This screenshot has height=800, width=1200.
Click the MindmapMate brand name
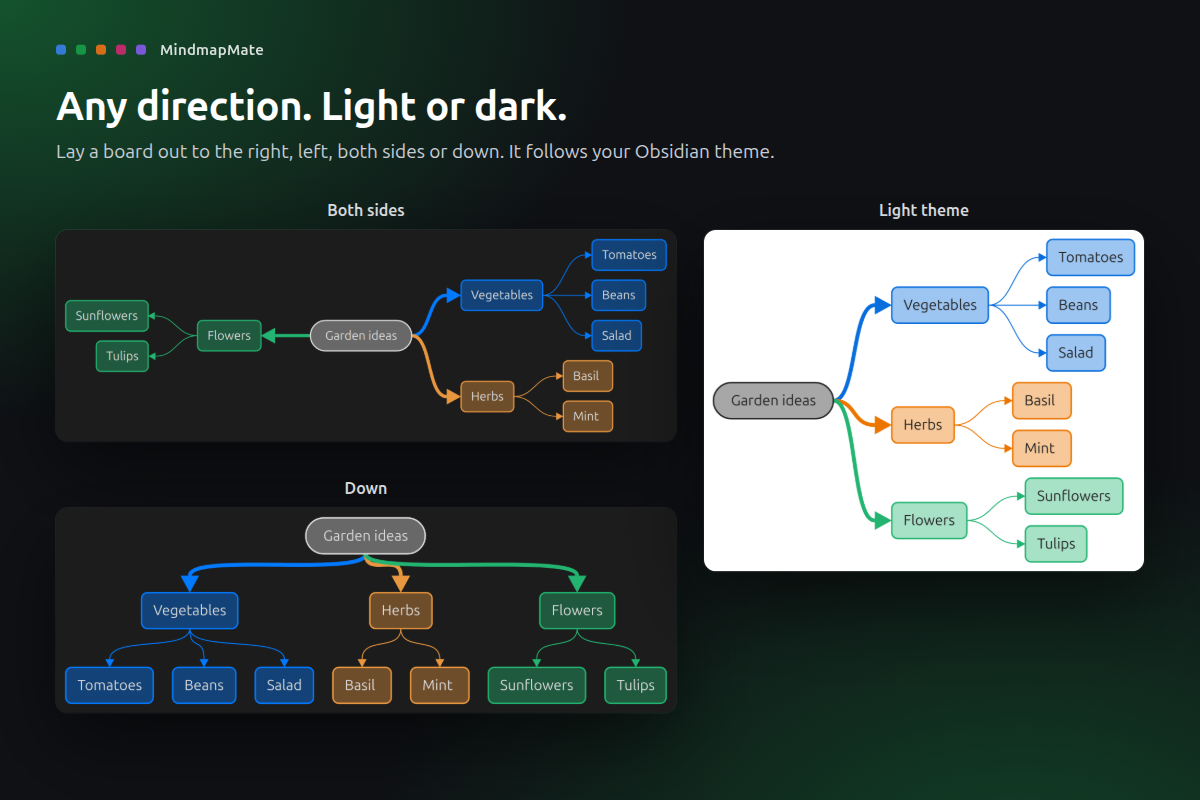tap(212, 49)
